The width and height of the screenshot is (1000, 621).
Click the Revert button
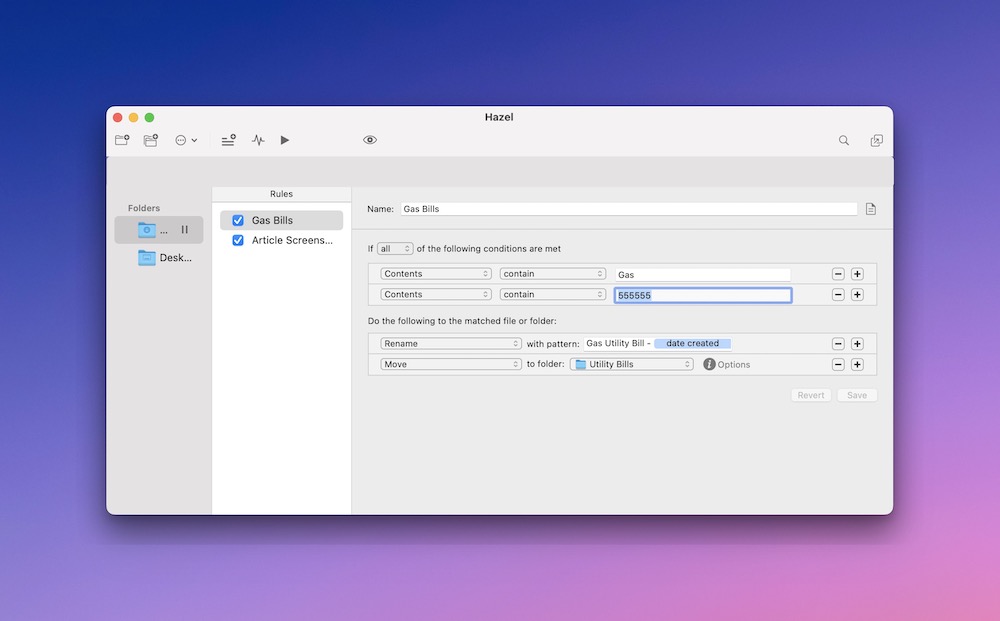[811, 395]
